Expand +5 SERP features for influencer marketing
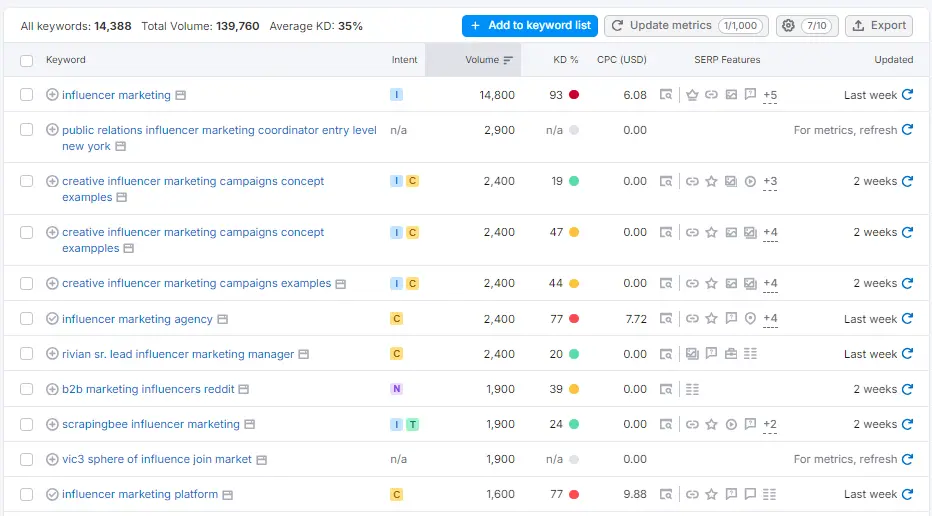The width and height of the screenshot is (932, 516). pos(770,96)
